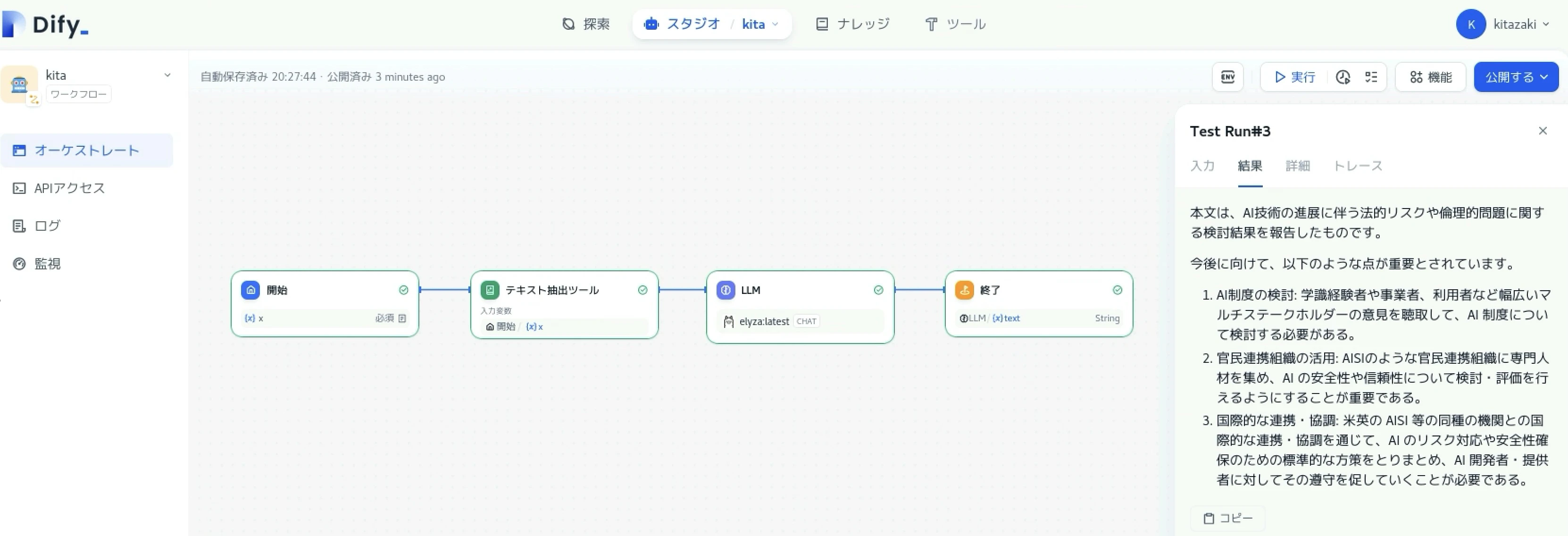This screenshot has width=1568, height=536.
Task: Click the ワークフロー tag under kita
Action: 78,94
